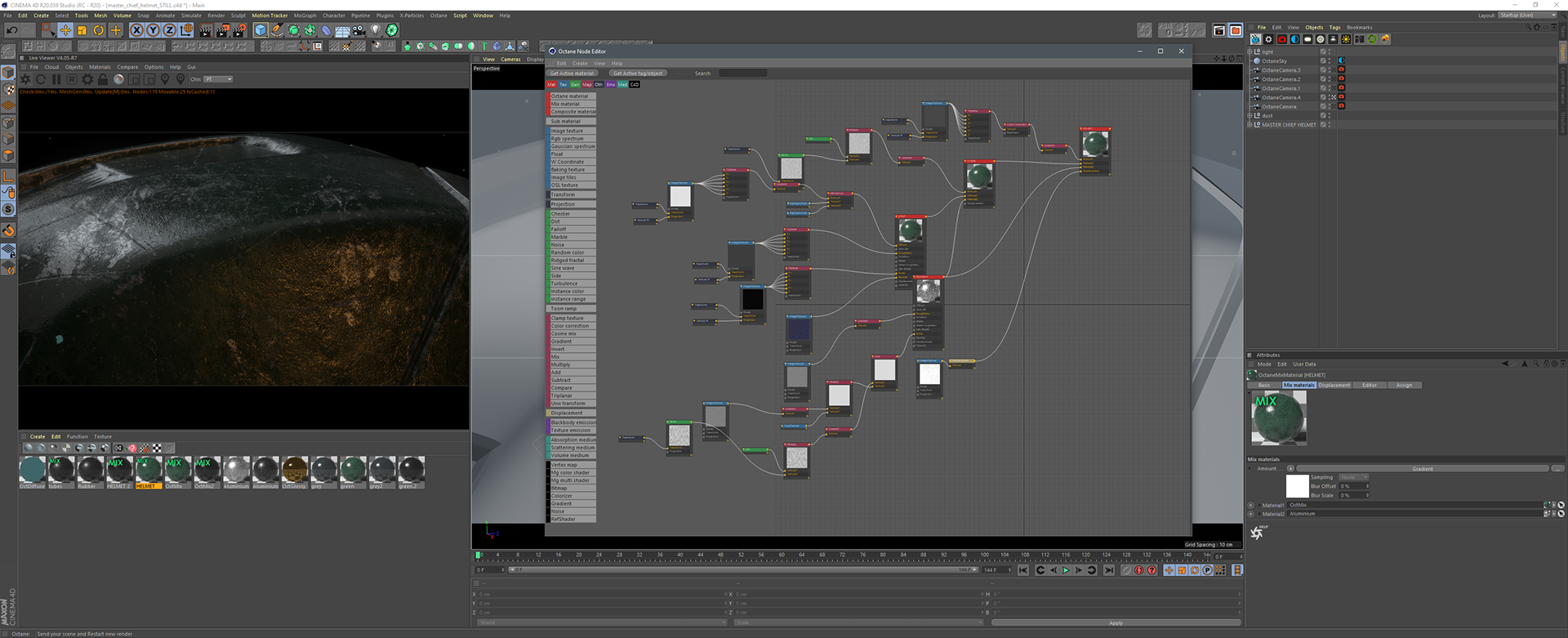
Task: Select the Move tool in top toolbar
Action: click(65, 30)
